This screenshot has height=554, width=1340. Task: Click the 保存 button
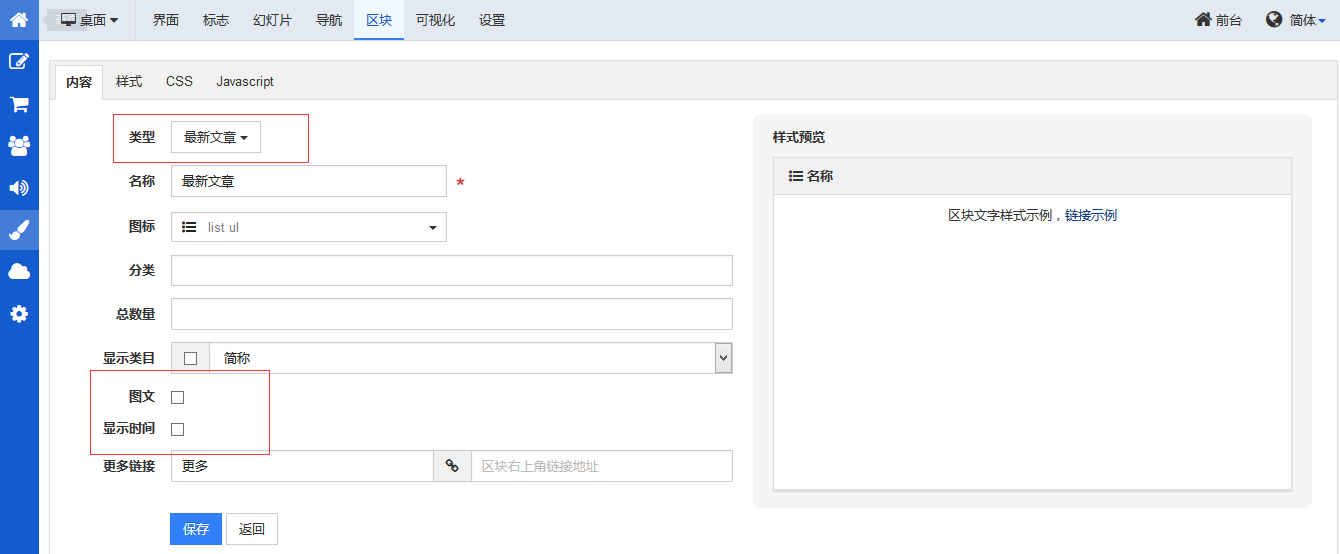point(196,529)
